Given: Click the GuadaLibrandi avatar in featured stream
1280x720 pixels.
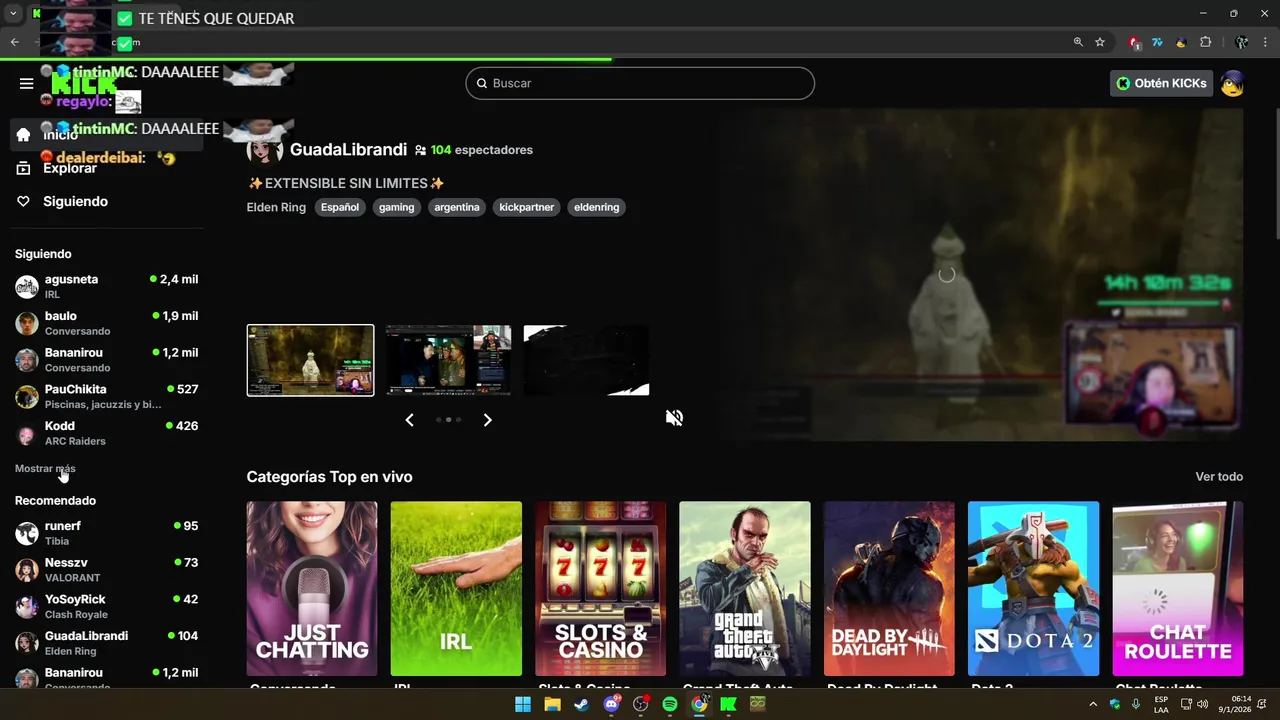Looking at the screenshot, I should click(264, 150).
